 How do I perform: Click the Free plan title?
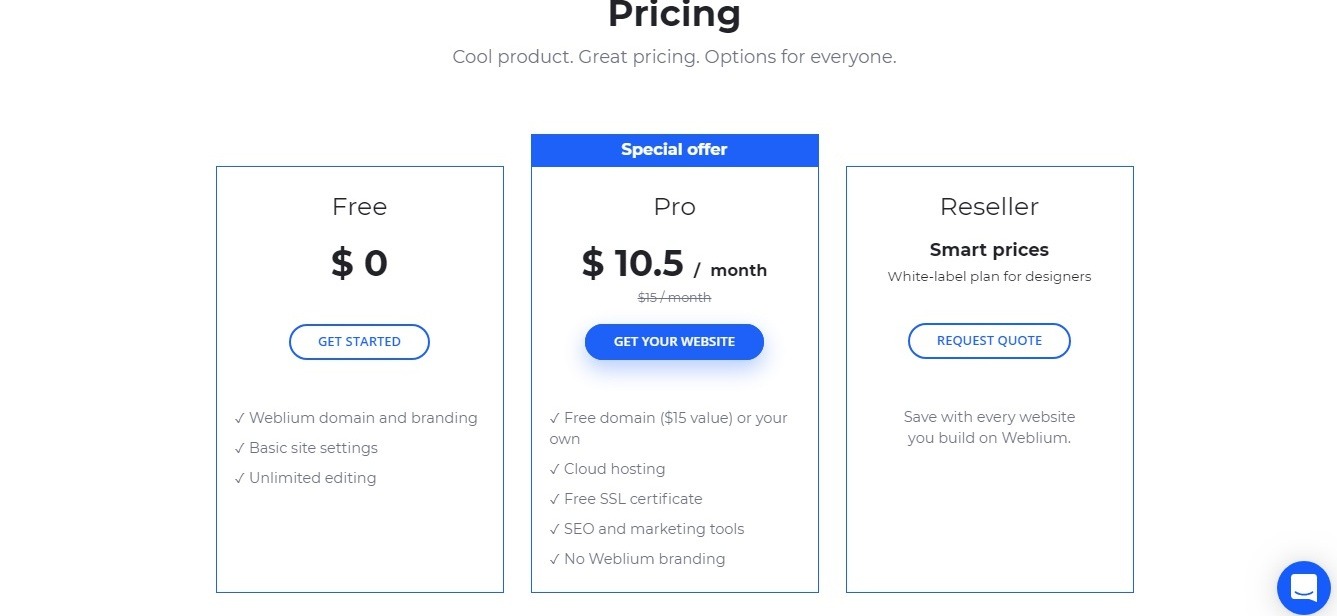click(359, 207)
